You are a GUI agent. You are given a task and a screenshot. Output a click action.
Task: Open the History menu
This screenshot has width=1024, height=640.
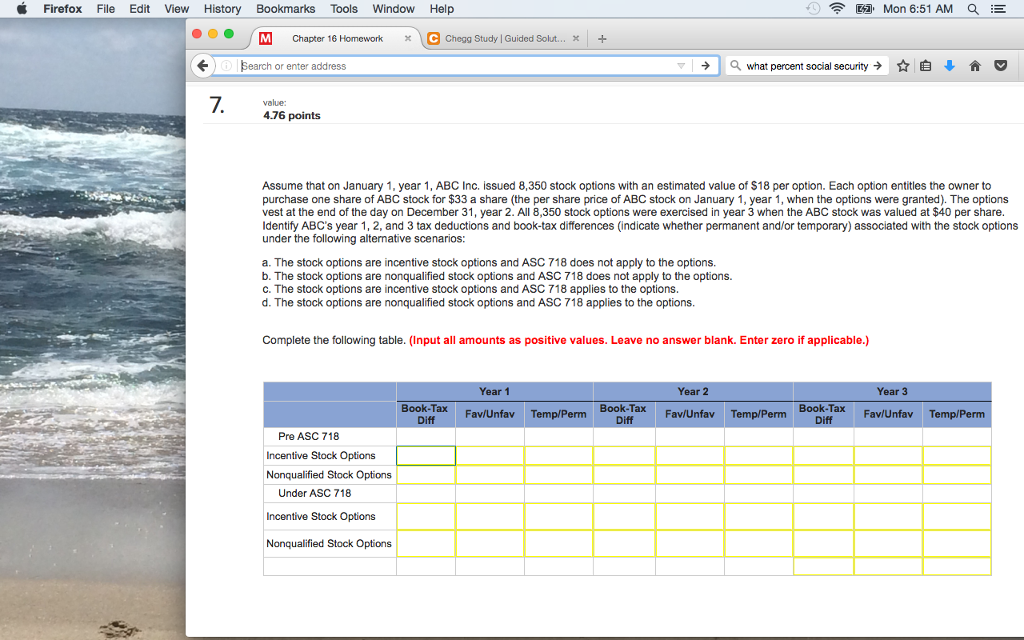pos(222,9)
